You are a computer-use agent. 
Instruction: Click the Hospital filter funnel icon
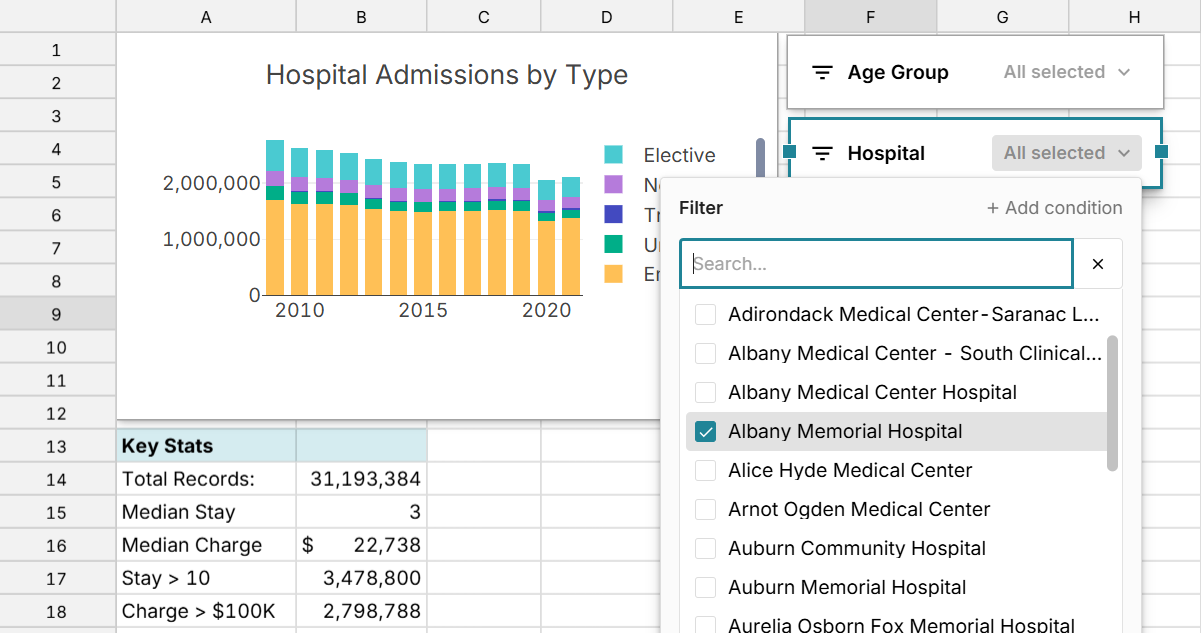[822, 153]
